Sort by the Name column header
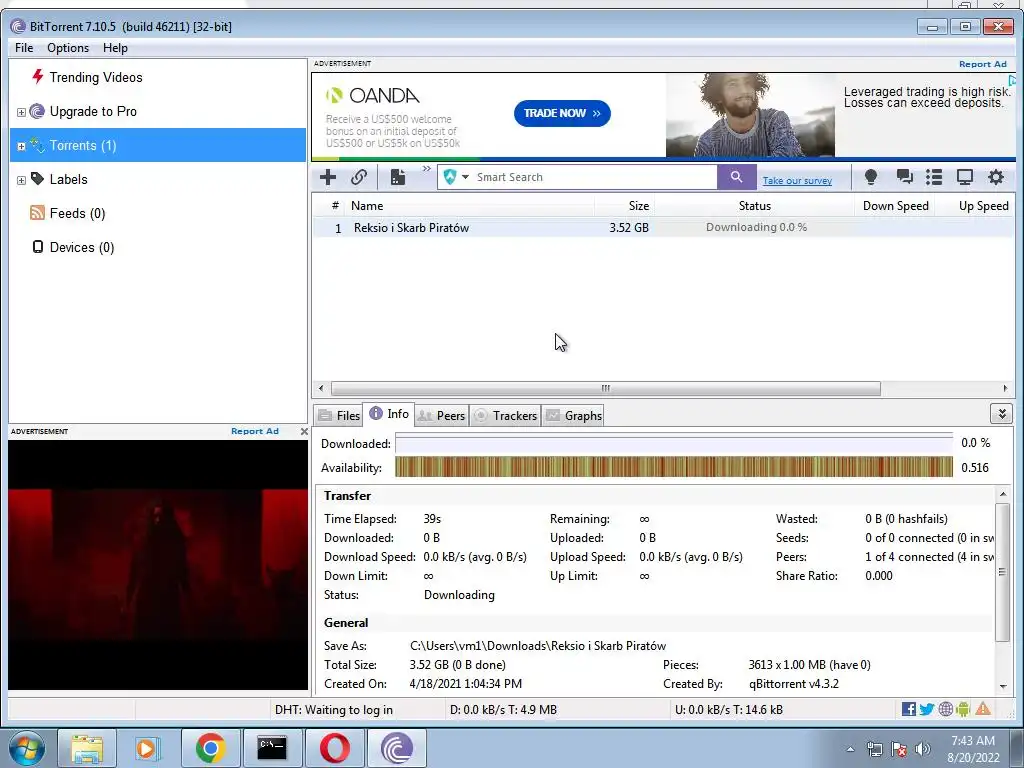This screenshot has height=768, width=1024. point(470,206)
